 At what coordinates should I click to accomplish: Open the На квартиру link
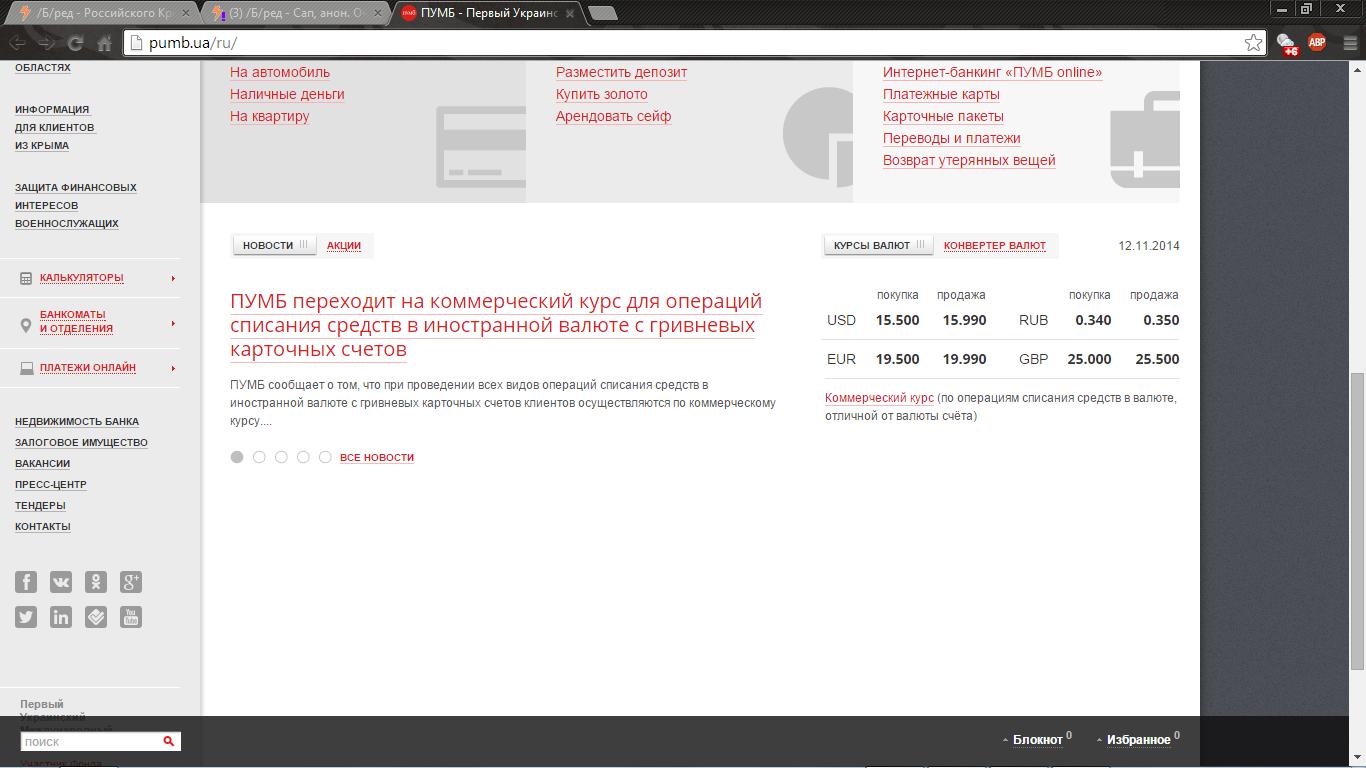pos(270,116)
